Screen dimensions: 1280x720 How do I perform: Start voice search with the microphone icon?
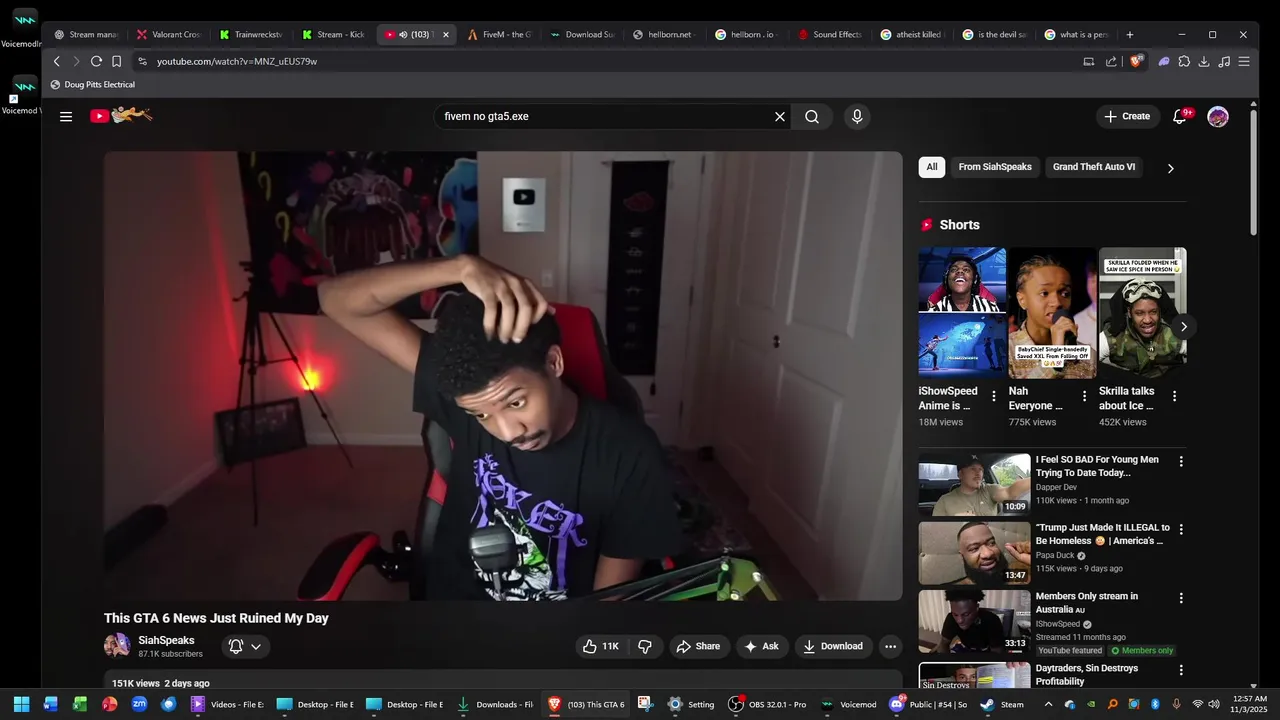(857, 116)
